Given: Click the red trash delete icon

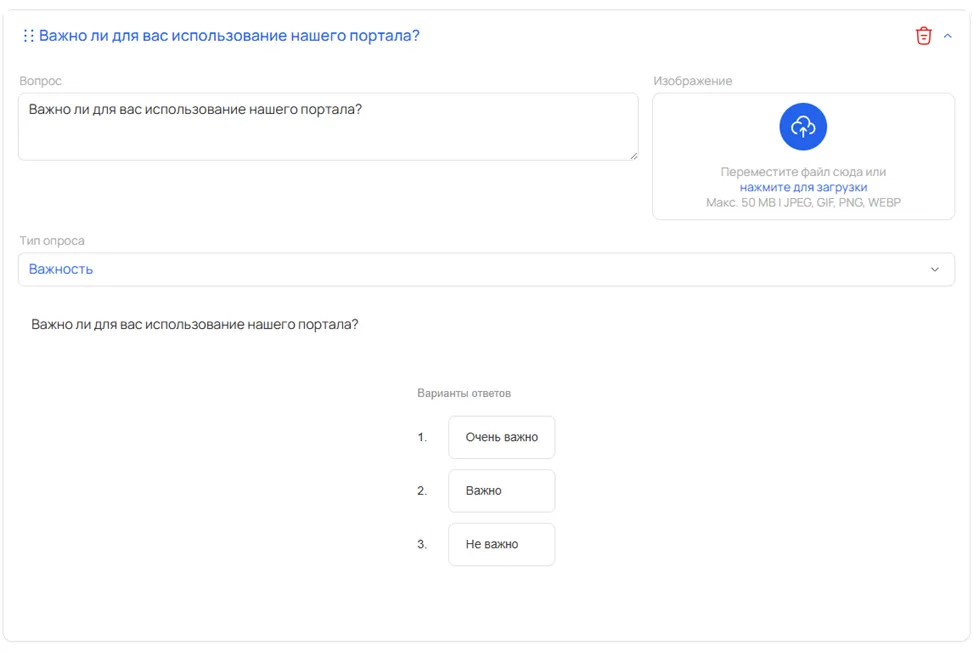Looking at the screenshot, I should click(924, 36).
